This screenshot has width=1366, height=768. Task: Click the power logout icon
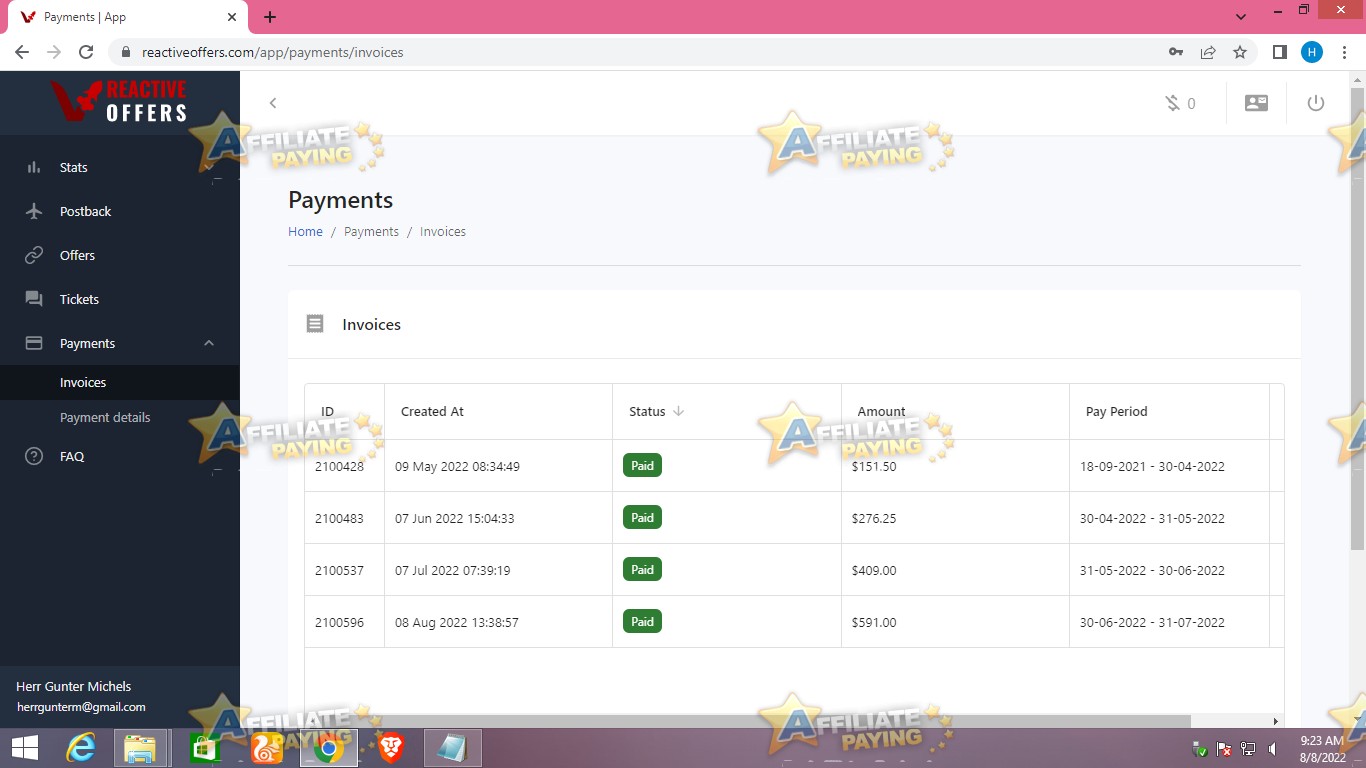pos(1316,103)
